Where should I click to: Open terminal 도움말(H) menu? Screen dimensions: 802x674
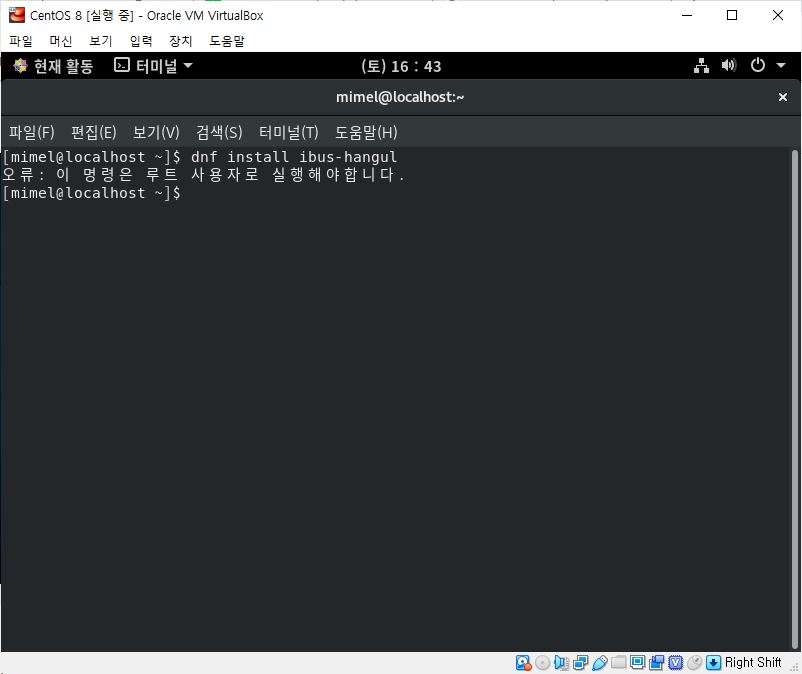coord(366,132)
